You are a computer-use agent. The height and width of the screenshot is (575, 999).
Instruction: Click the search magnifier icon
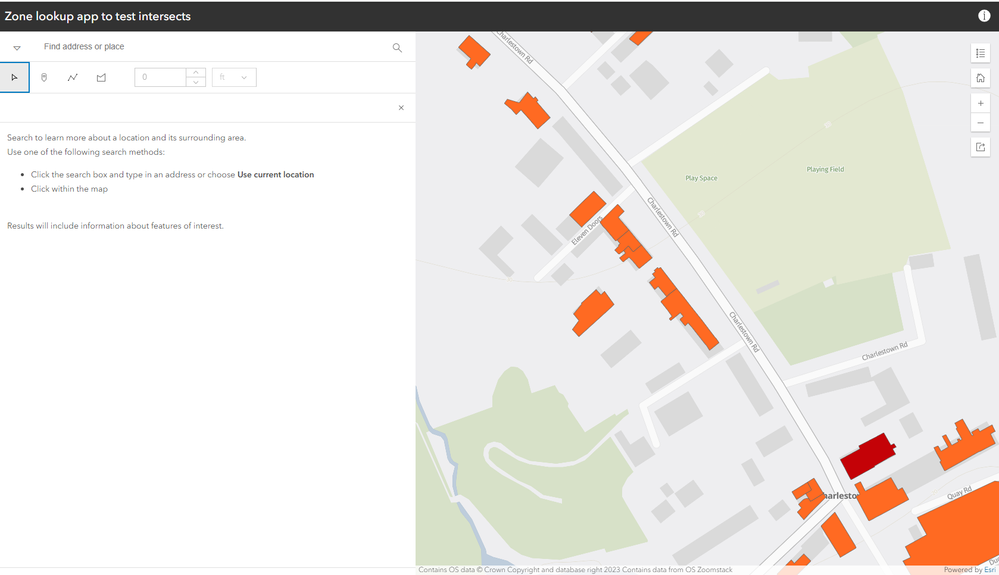tap(397, 47)
